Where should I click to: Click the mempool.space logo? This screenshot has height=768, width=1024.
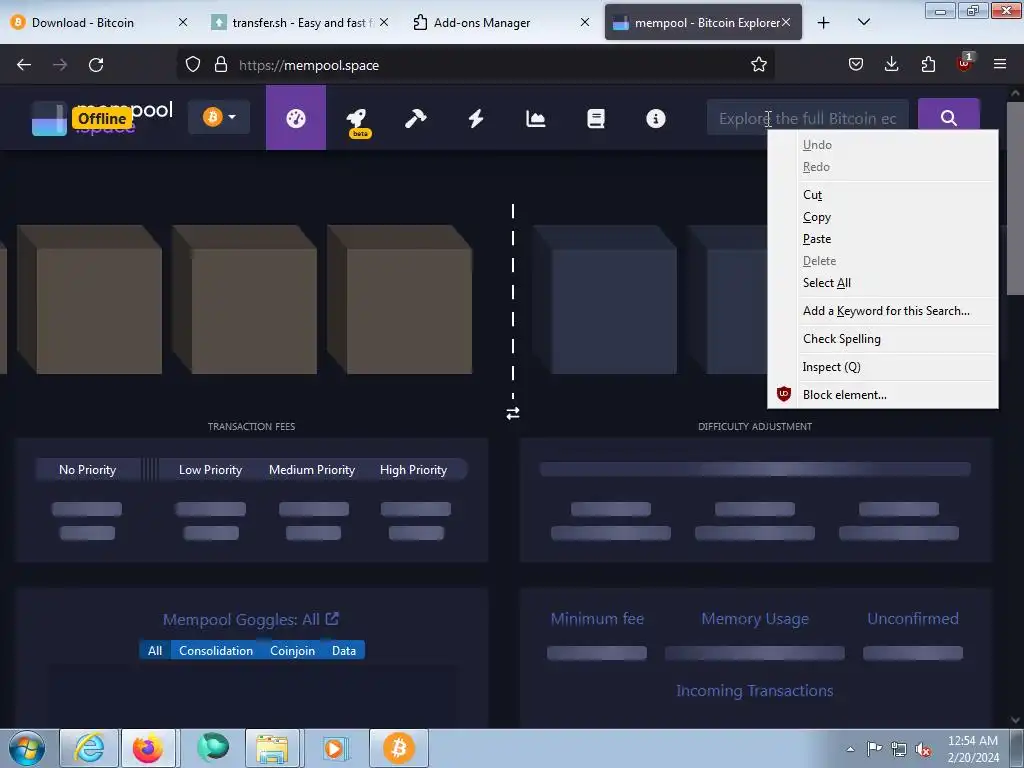[x=103, y=118]
